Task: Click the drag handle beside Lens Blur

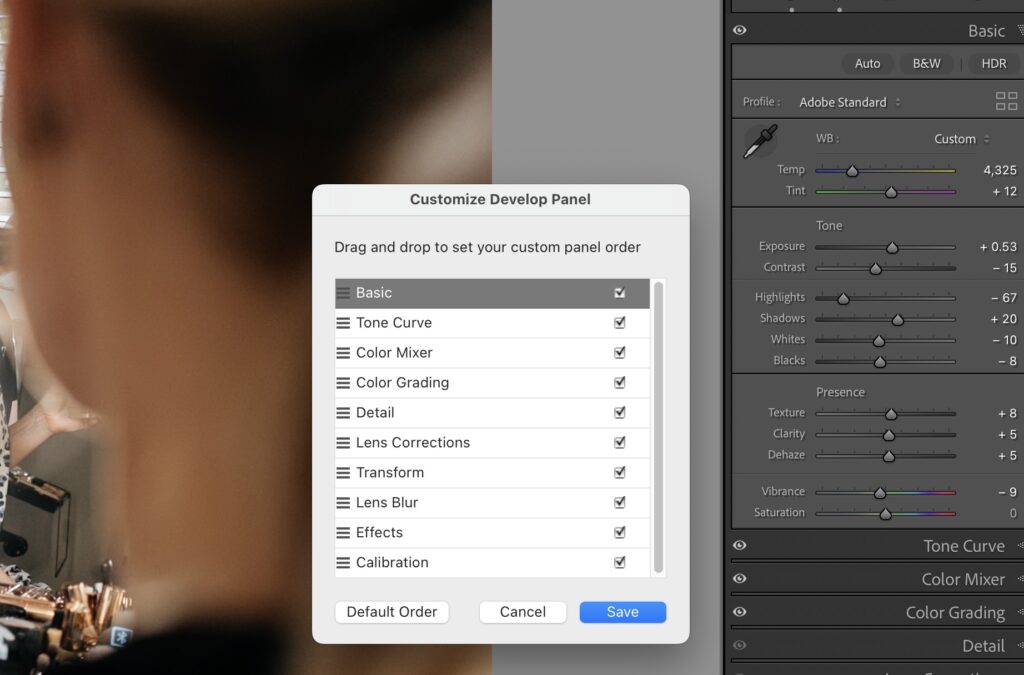Action: click(343, 502)
